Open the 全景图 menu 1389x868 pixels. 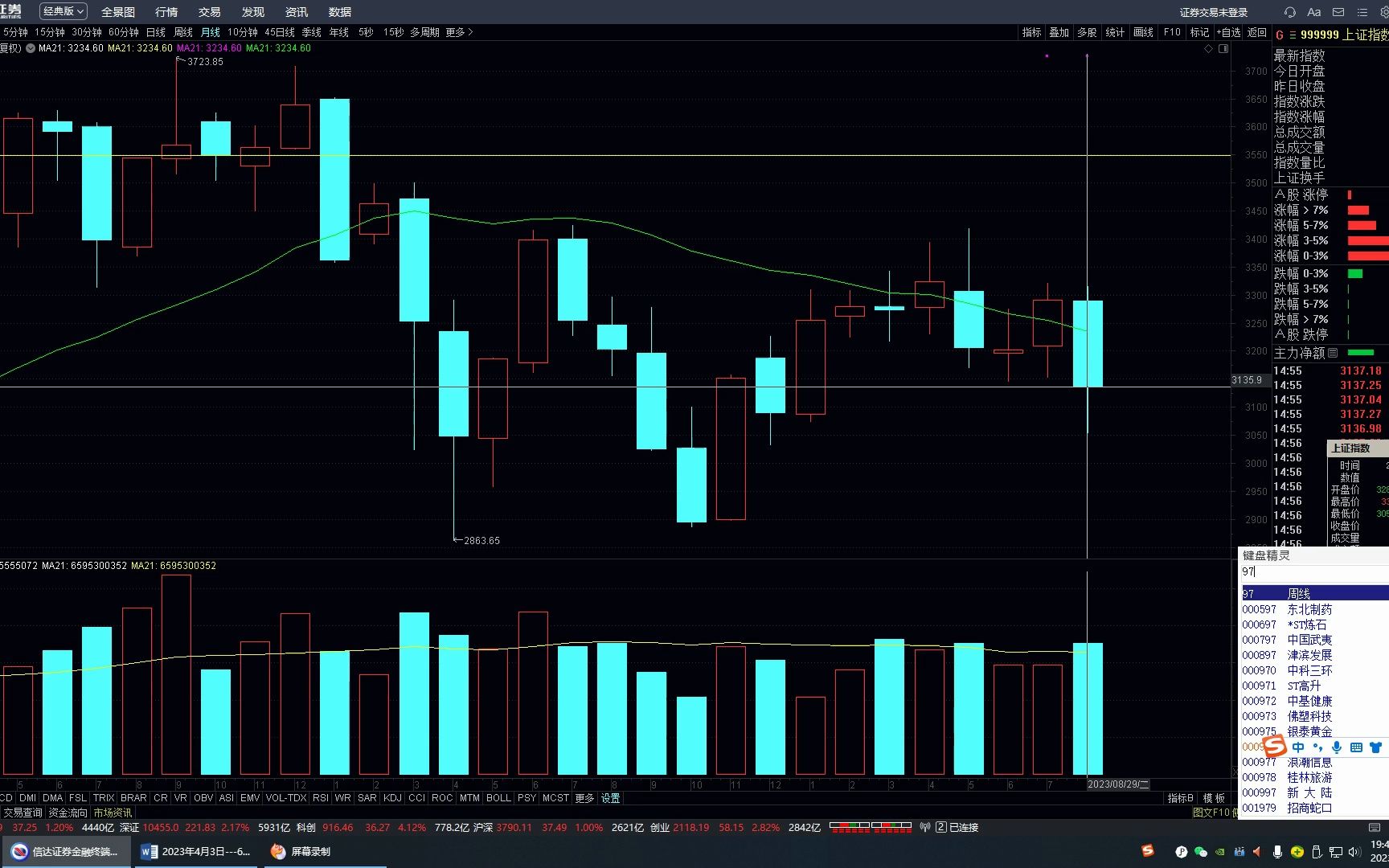point(118,12)
